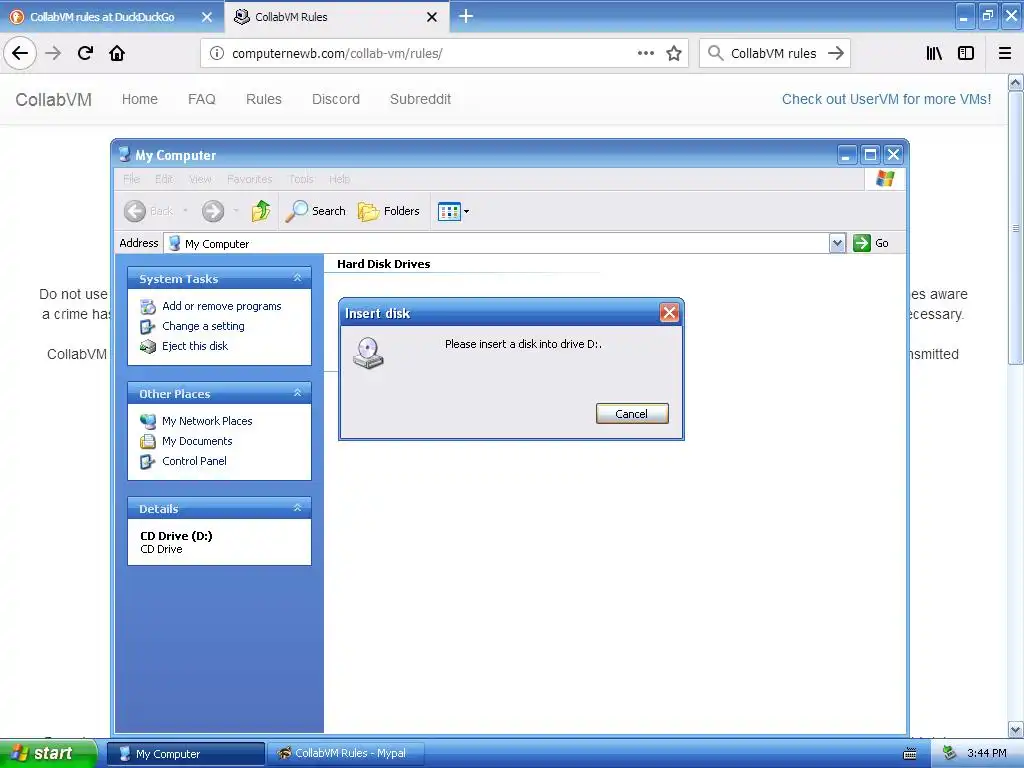Toggle the Folders pane button
This screenshot has height=768, width=1024.
(x=389, y=211)
